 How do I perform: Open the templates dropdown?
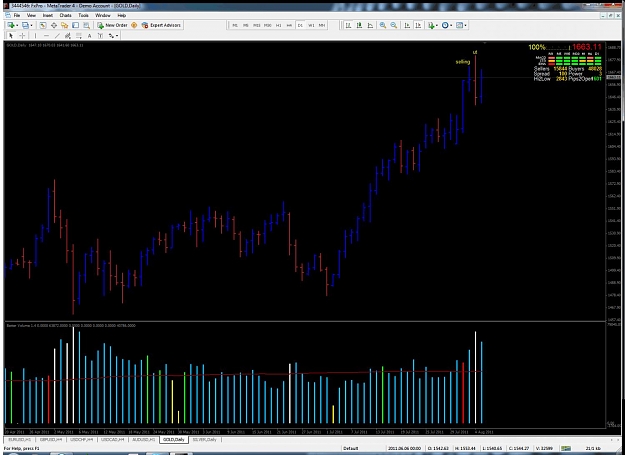[461, 25]
